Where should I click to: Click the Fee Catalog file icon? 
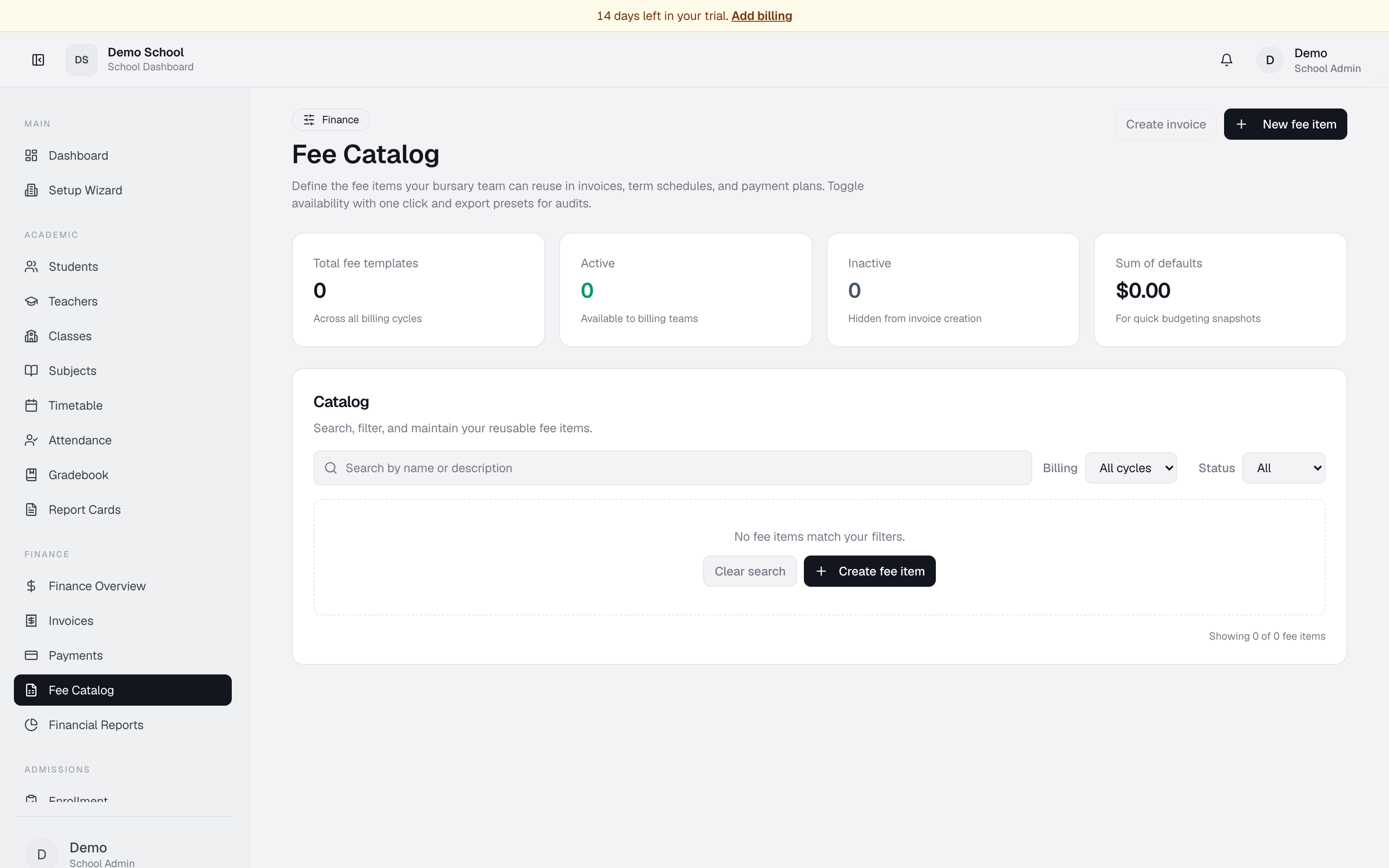[31, 690]
